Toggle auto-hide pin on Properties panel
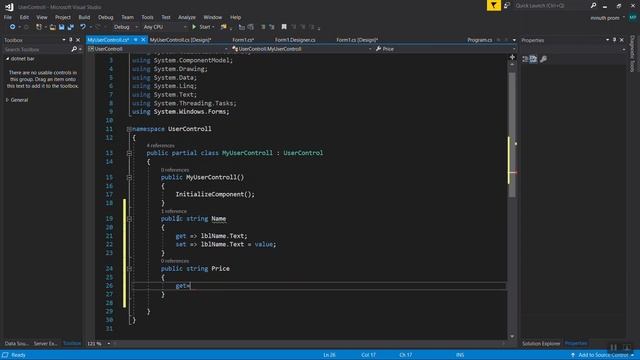Screen dimensions: 640x360 614,40
